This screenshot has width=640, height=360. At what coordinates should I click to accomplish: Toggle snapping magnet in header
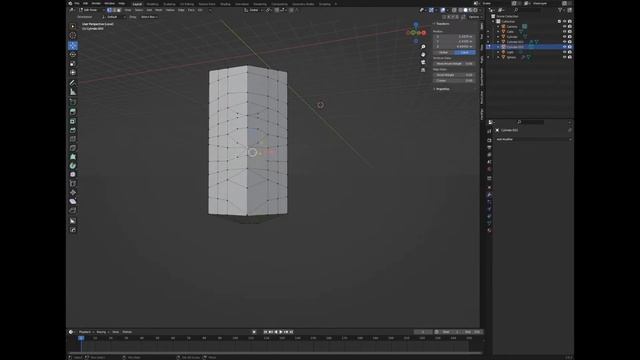click(x=277, y=10)
